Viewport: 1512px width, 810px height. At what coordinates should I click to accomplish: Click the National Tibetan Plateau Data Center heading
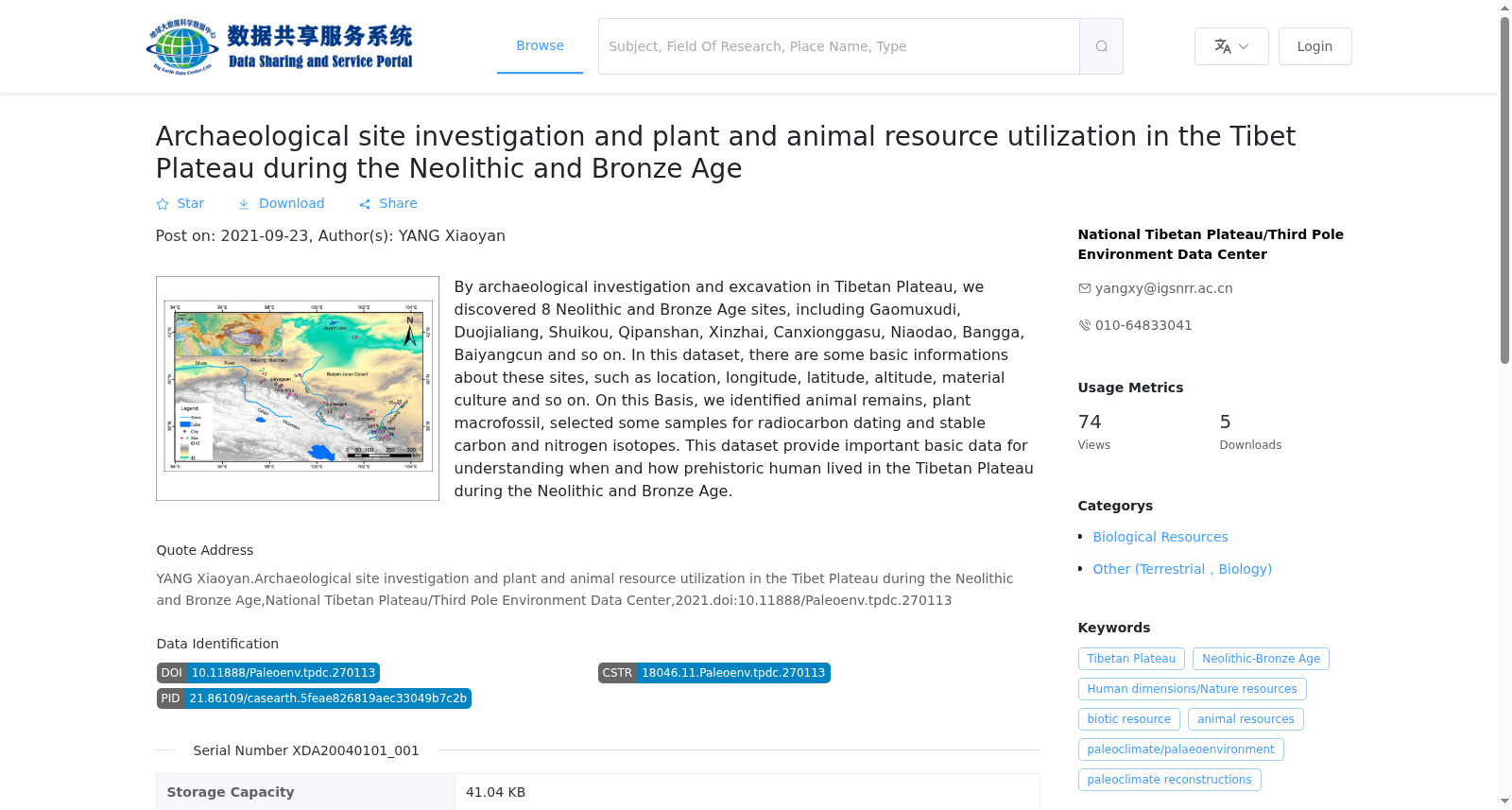1211,244
